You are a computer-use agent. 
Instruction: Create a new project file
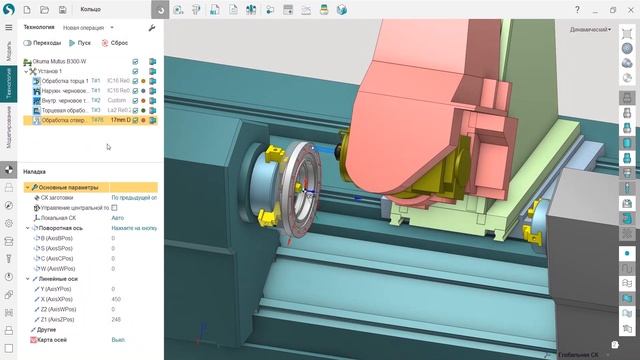[x=27, y=9]
